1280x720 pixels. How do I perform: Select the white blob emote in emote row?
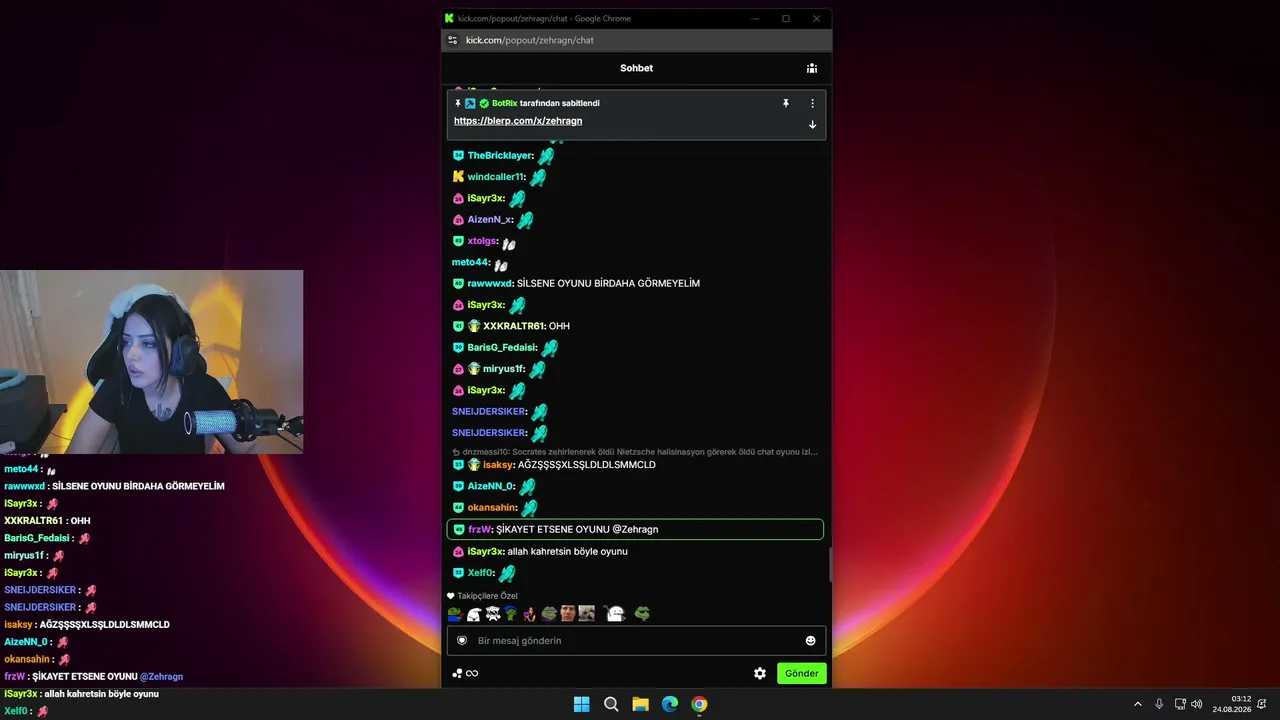(474, 613)
